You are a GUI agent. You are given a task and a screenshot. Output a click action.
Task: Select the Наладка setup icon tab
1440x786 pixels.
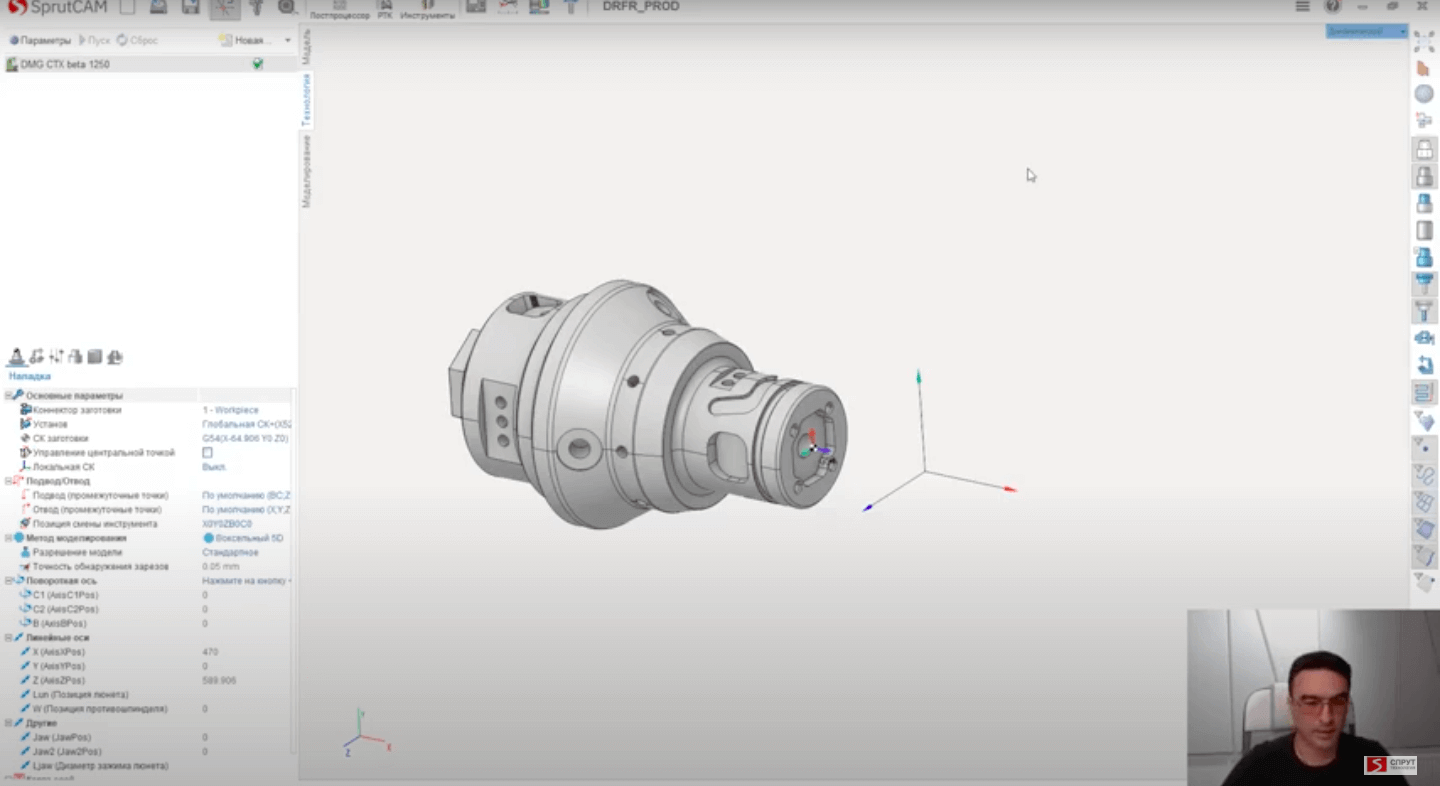[16, 357]
